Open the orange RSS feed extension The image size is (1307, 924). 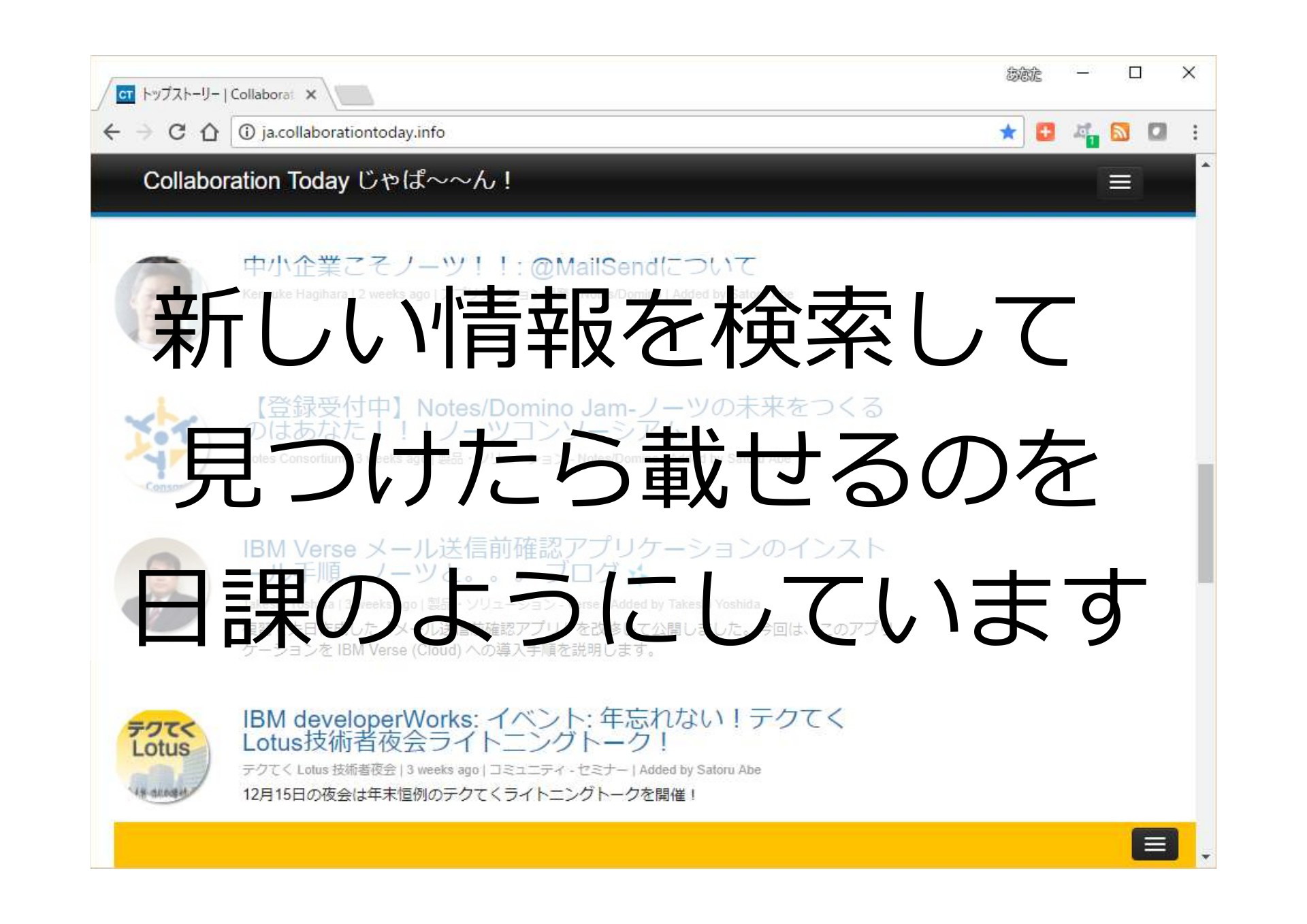[x=1120, y=132]
